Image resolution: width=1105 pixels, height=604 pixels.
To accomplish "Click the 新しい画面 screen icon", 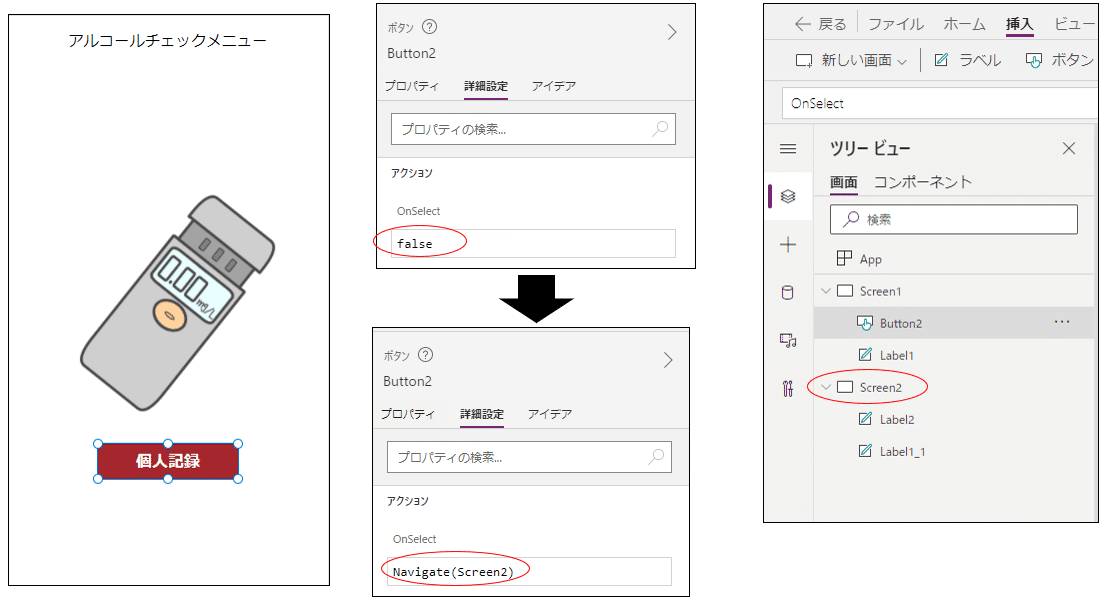I will click(x=803, y=61).
